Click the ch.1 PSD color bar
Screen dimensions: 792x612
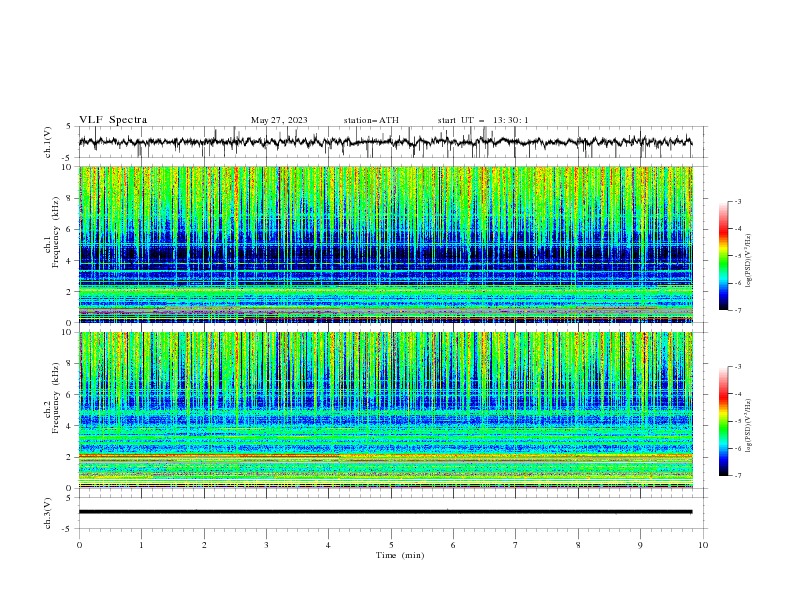click(723, 256)
